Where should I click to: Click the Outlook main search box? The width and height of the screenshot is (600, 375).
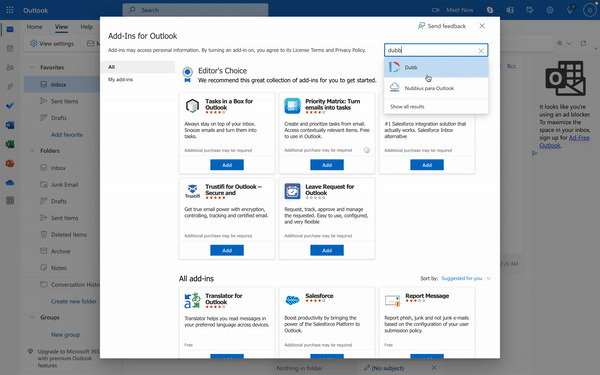pyautogui.click(x=195, y=10)
